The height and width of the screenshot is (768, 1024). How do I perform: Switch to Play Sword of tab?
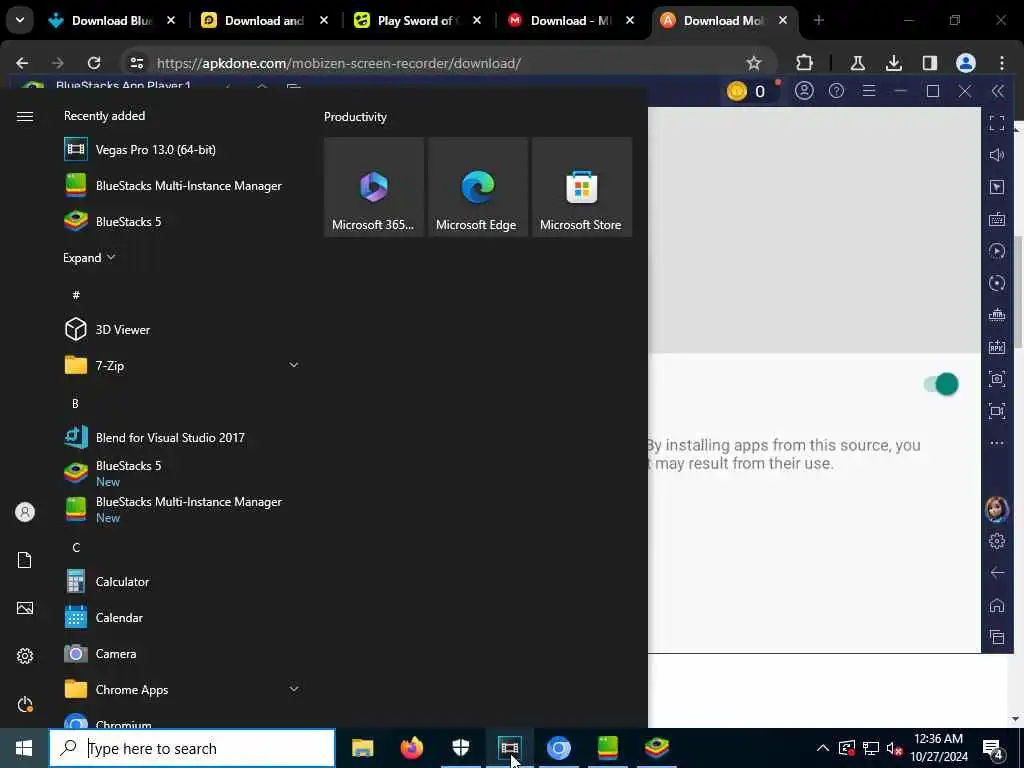pos(417,20)
